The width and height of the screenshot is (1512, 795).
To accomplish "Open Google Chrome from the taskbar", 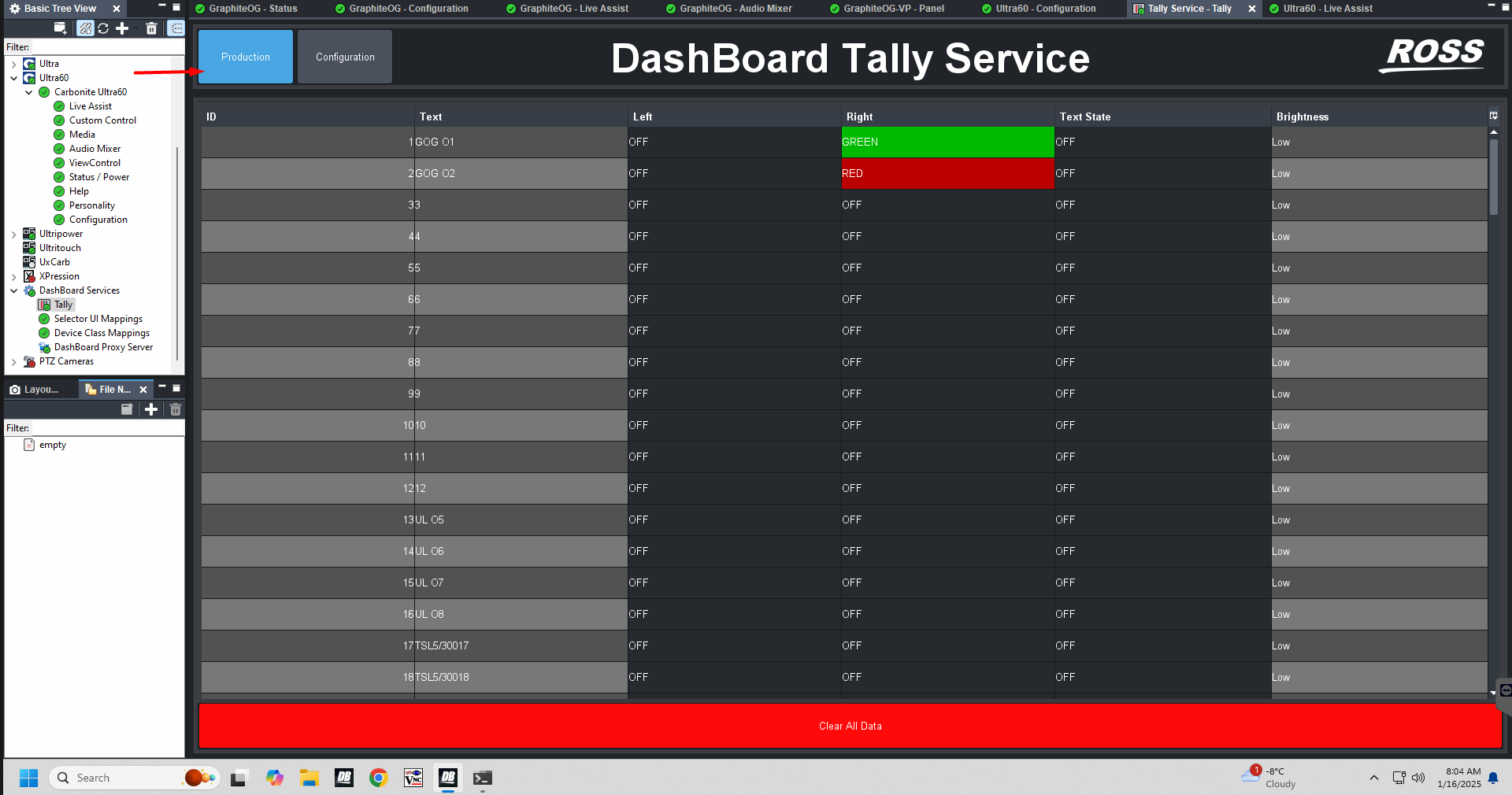I will [379, 778].
